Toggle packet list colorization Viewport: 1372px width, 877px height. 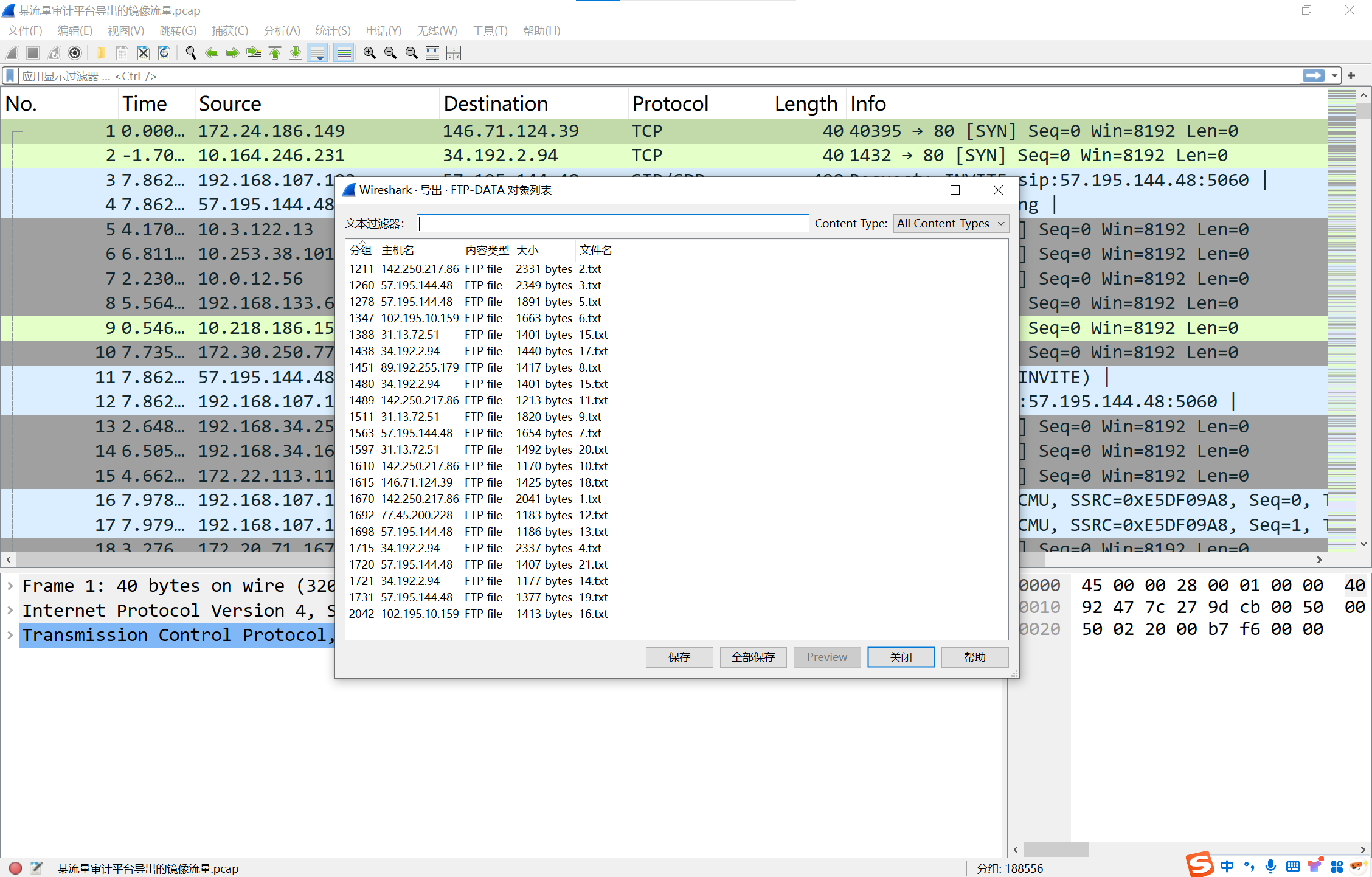coord(344,54)
